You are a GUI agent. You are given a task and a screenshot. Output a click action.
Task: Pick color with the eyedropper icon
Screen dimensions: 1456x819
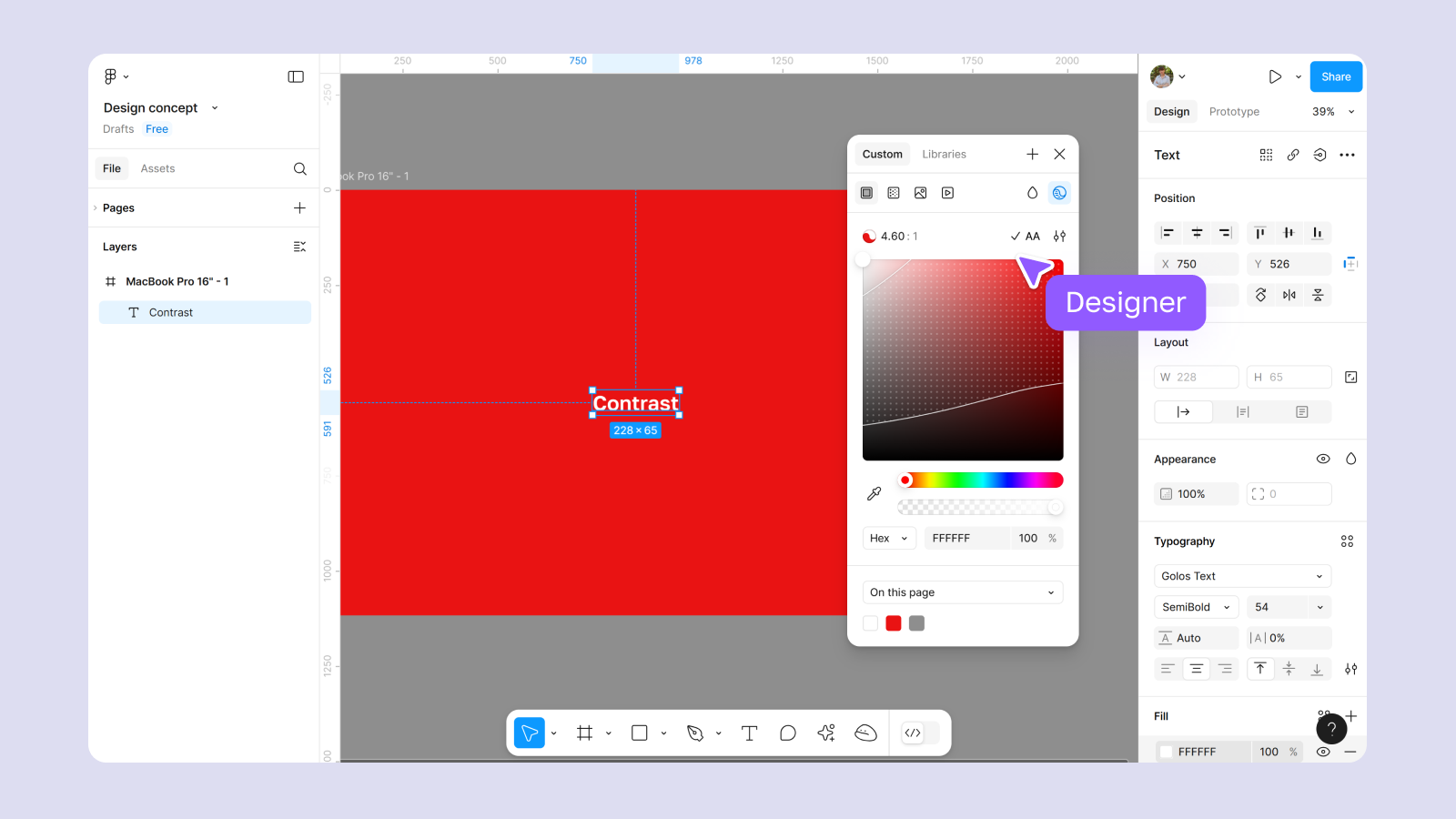(875, 493)
